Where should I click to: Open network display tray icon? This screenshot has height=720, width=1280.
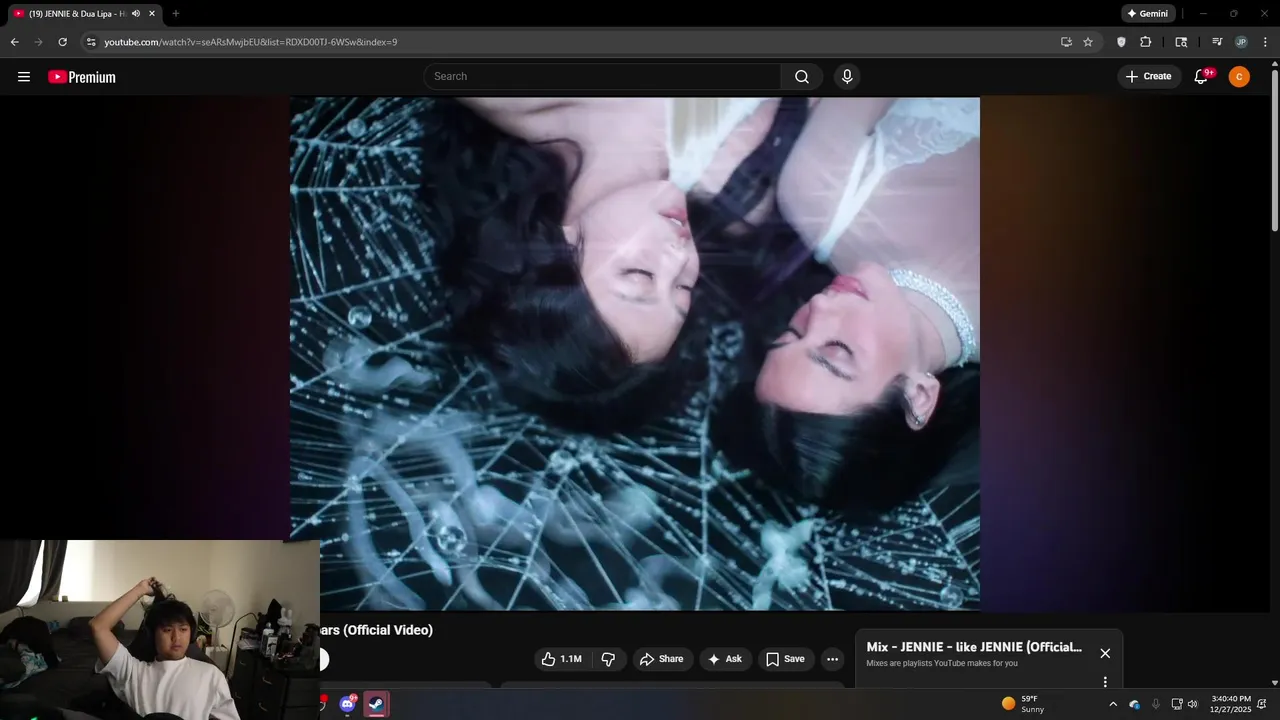tap(1177, 704)
